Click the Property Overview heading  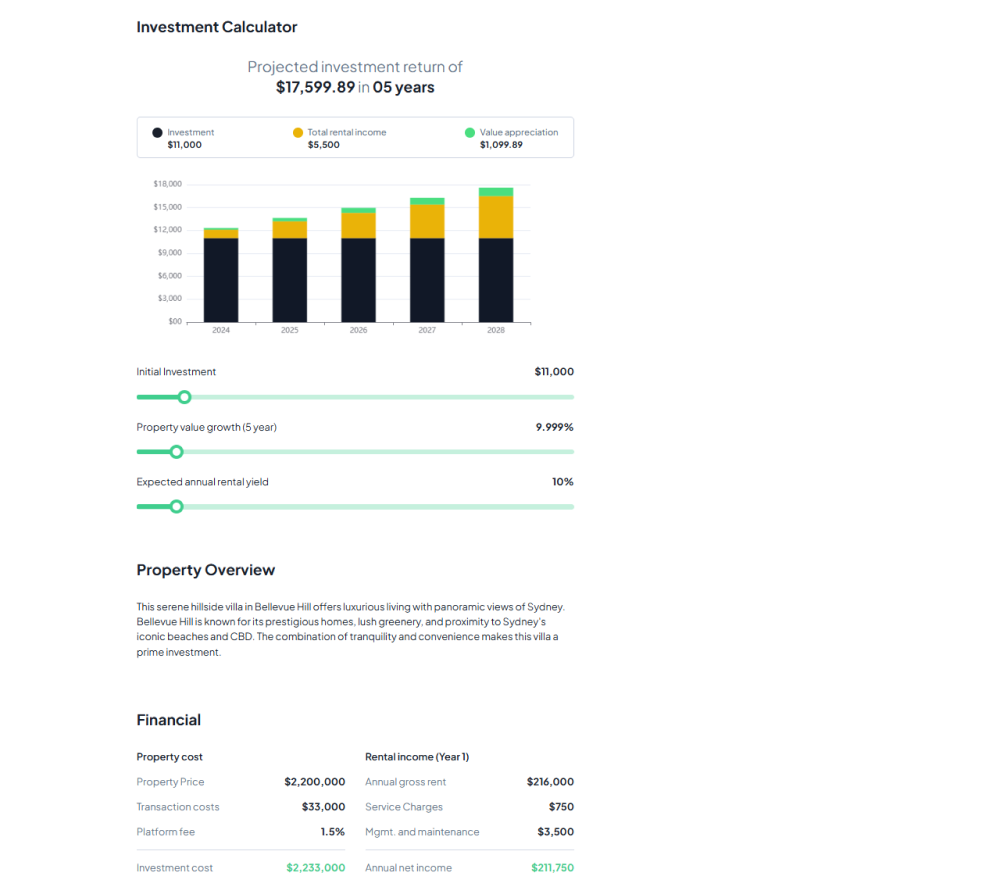pos(205,570)
